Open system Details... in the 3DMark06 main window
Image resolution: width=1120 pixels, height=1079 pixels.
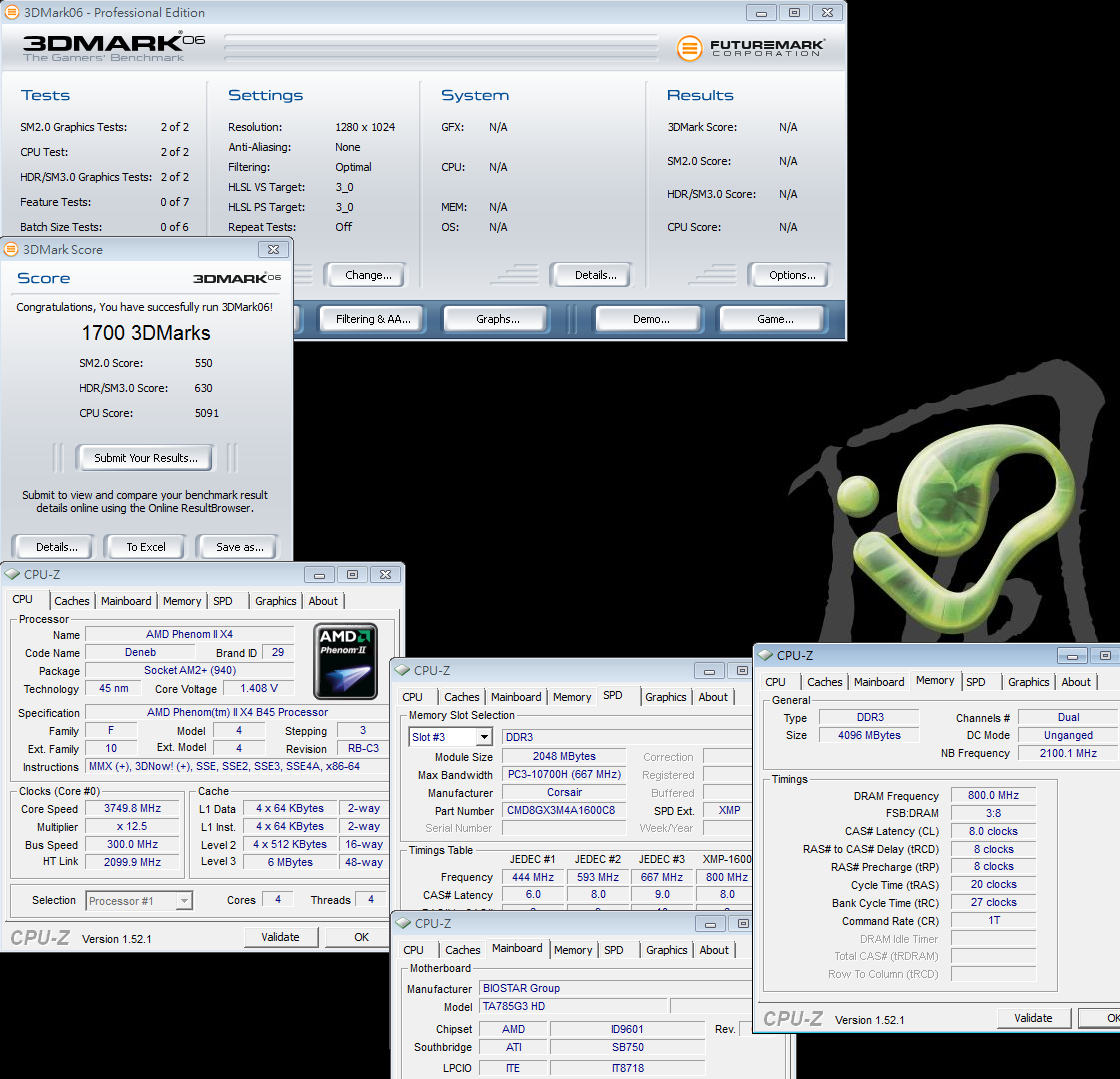pyautogui.click(x=595, y=275)
